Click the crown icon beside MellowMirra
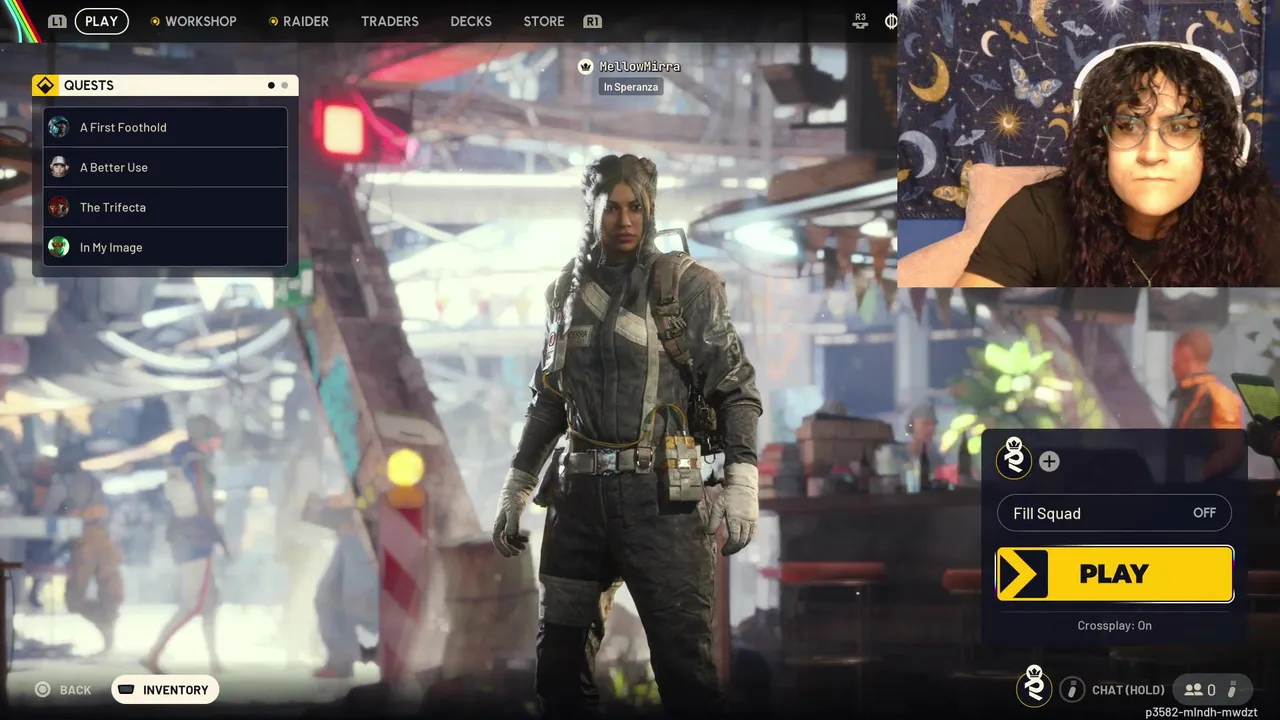The width and height of the screenshot is (1280, 720). 586,66
